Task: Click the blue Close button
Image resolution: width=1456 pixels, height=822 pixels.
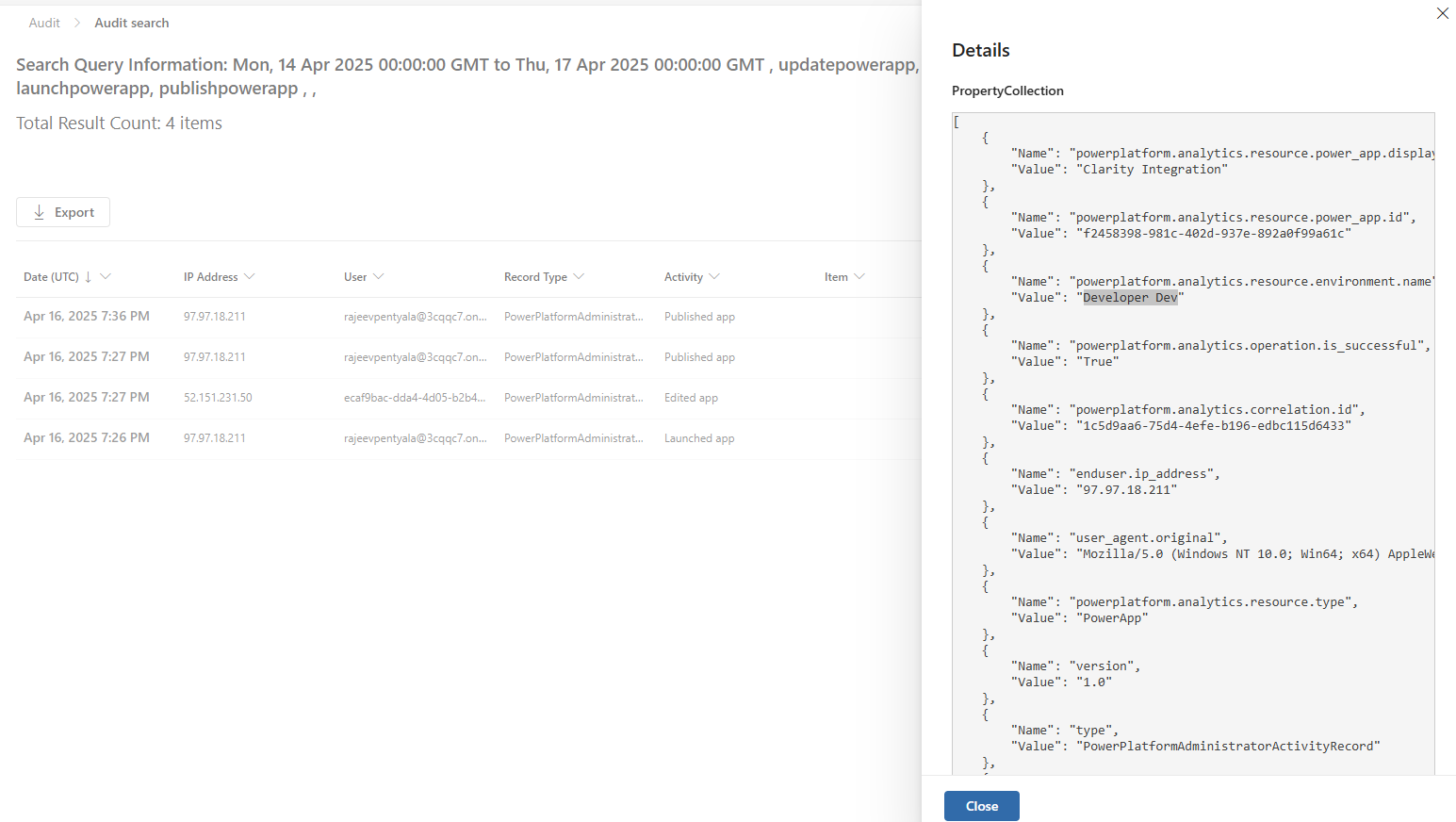Action: coord(981,806)
